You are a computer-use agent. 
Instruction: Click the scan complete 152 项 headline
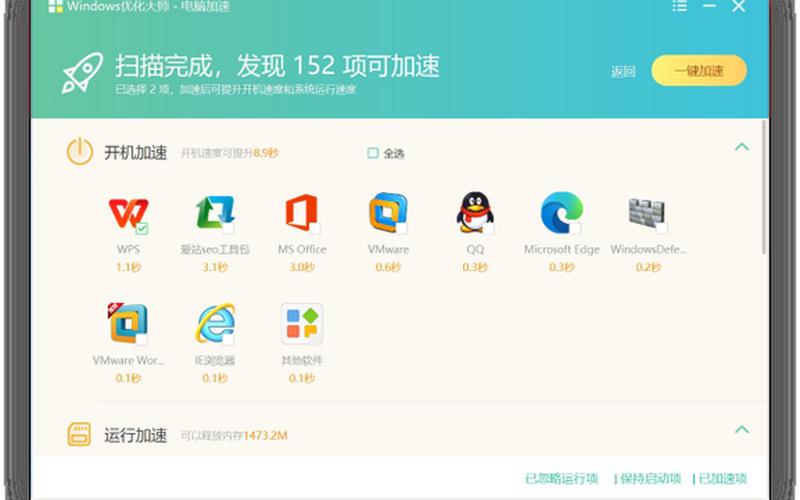[278, 66]
